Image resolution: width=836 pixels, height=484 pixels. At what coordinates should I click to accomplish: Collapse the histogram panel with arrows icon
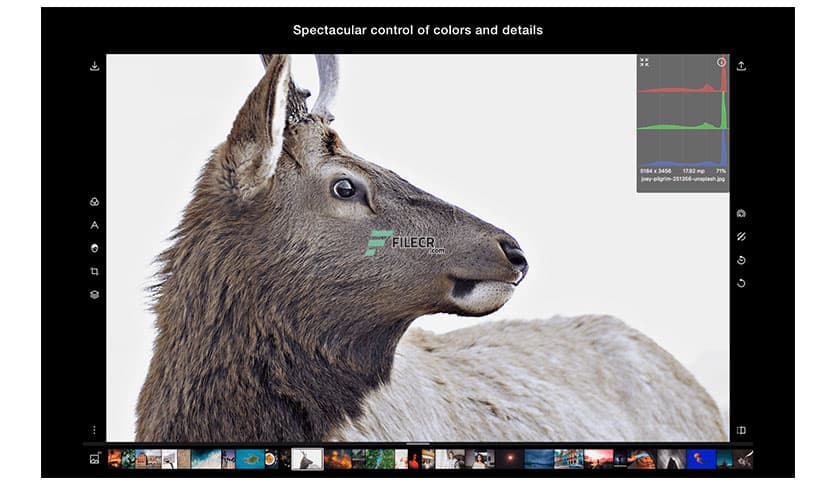[x=644, y=62]
